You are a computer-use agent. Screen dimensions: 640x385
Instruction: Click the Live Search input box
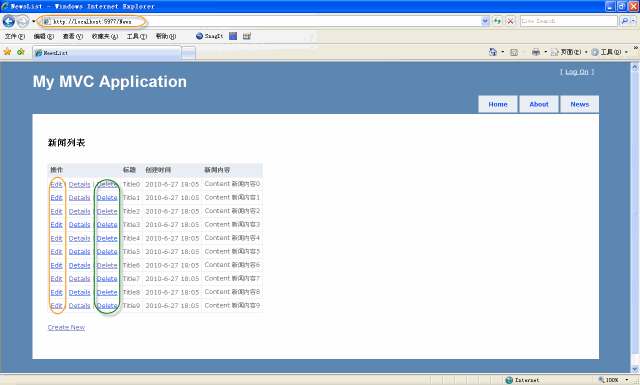point(569,21)
